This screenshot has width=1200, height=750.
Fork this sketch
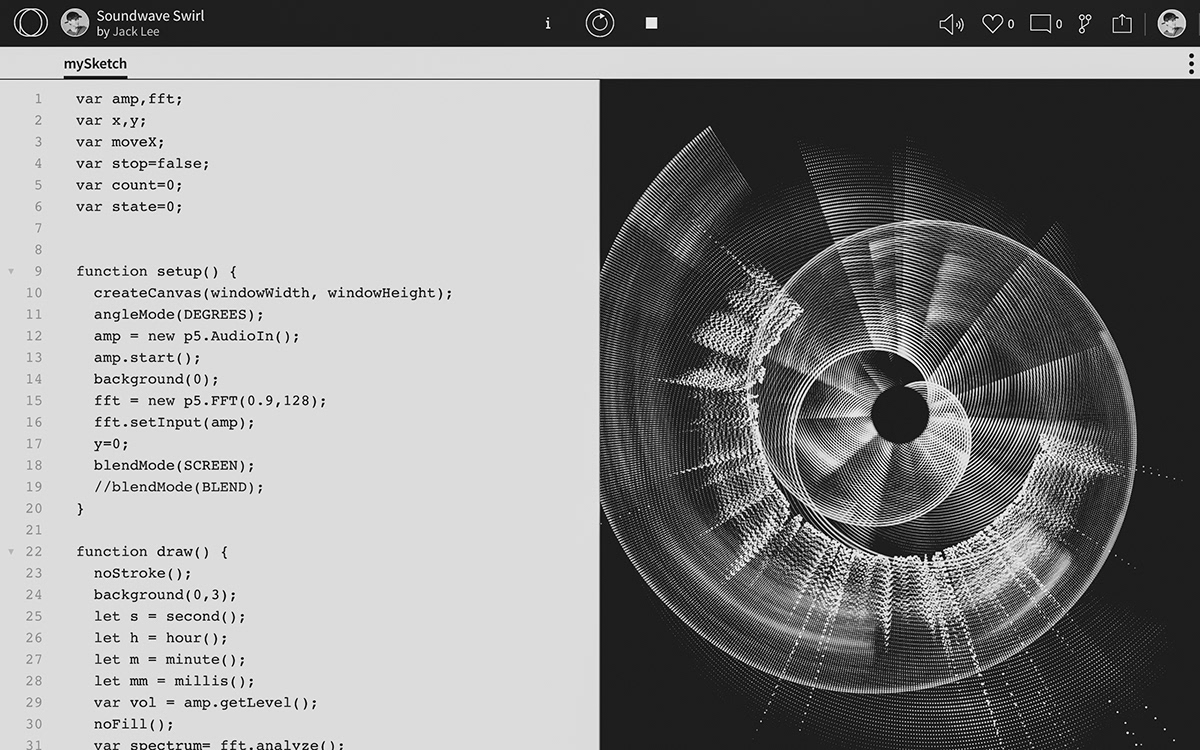point(1085,24)
